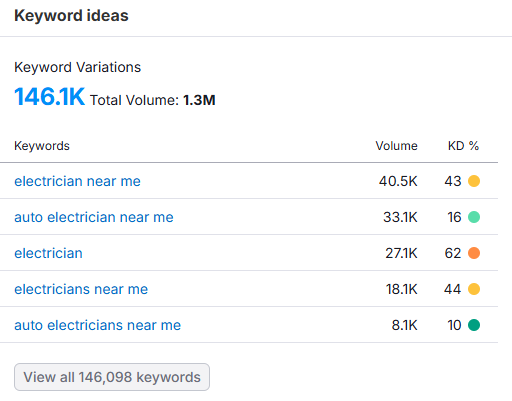Open the 'electrician near me' keyword link
Viewport: 512px width, 401px height.
(77, 181)
